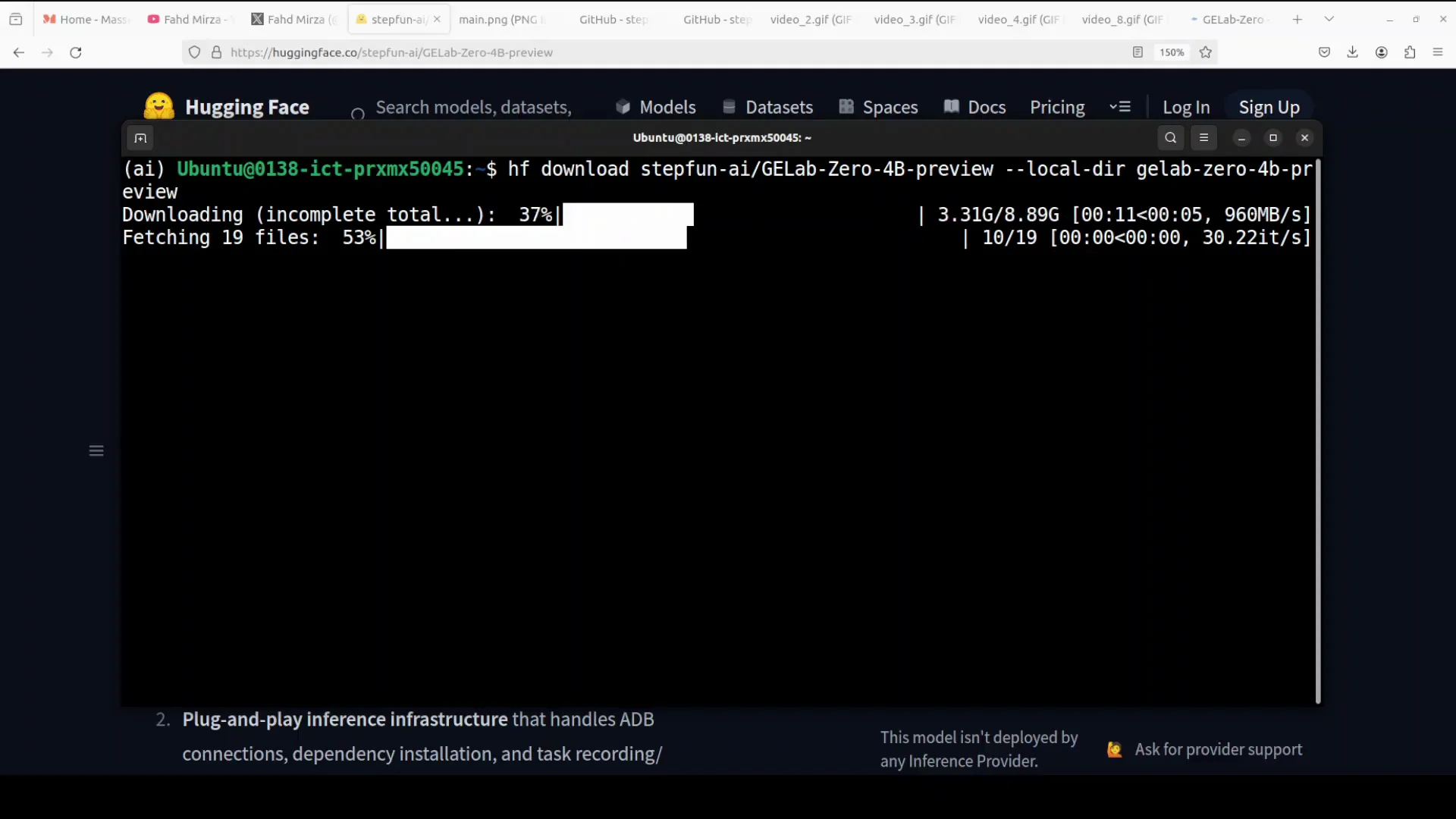Open a new terminal tab
Screen dimensions: 1456x819
[140, 138]
